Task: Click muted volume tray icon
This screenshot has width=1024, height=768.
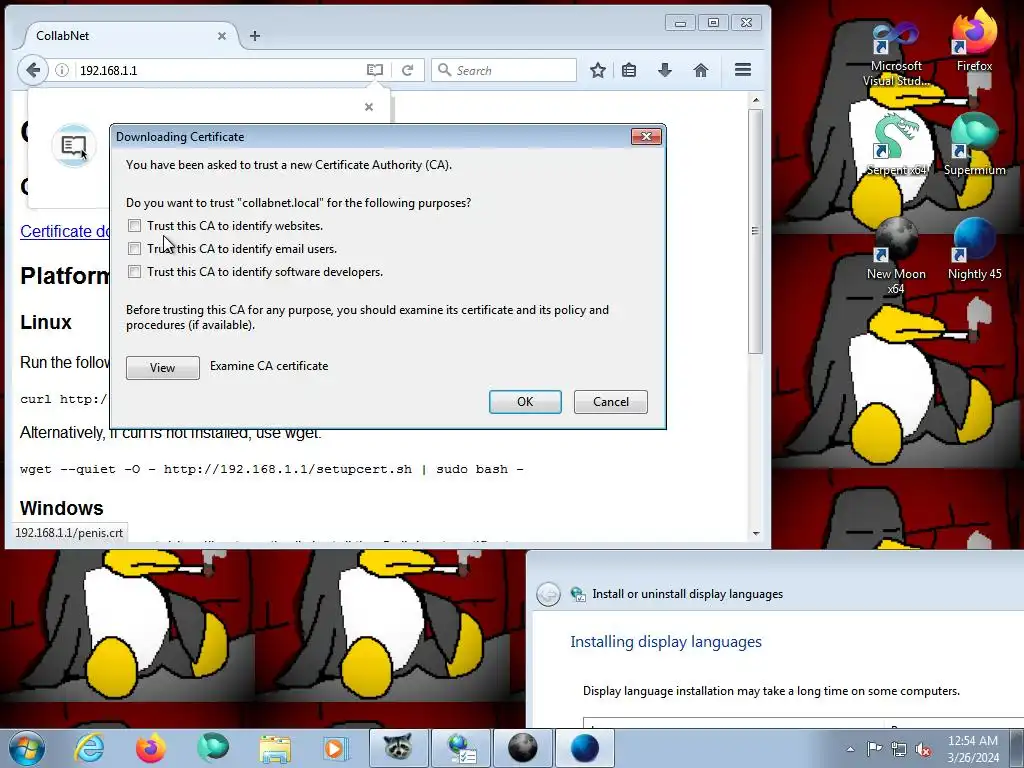Action: click(923, 749)
